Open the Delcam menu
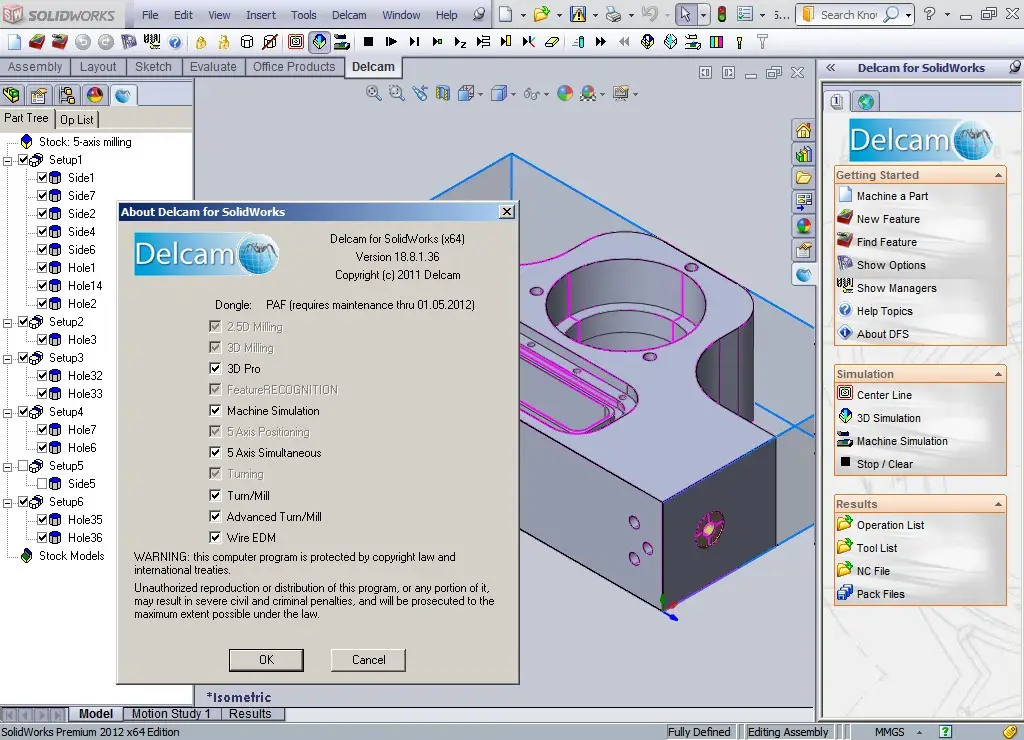This screenshot has width=1024, height=740. tap(349, 15)
